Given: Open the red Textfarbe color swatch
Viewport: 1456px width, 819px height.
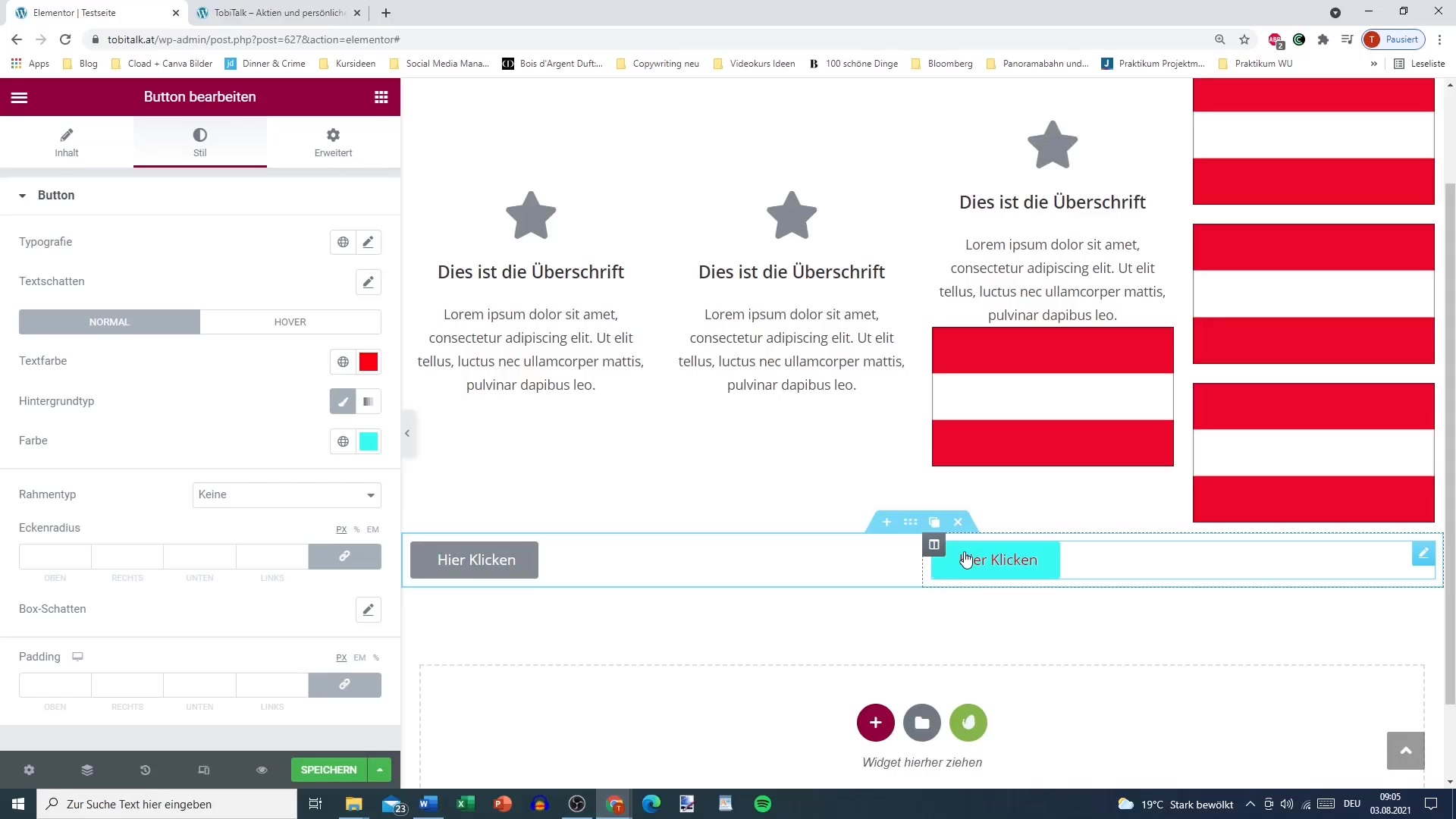Looking at the screenshot, I should pyautogui.click(x=369, y=362).
